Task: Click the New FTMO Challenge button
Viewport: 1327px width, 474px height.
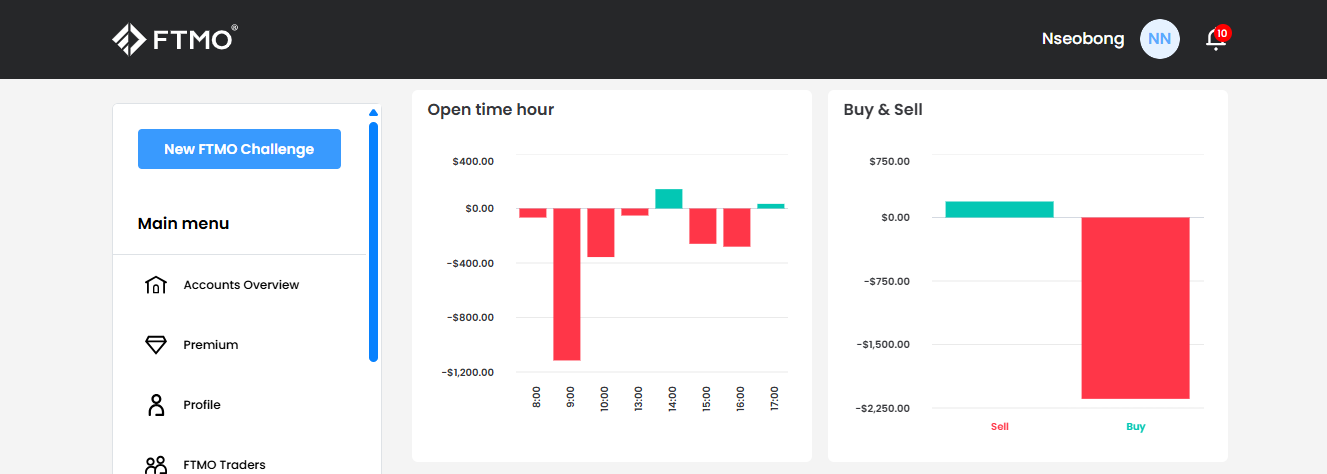Action: tap(239, 149)
